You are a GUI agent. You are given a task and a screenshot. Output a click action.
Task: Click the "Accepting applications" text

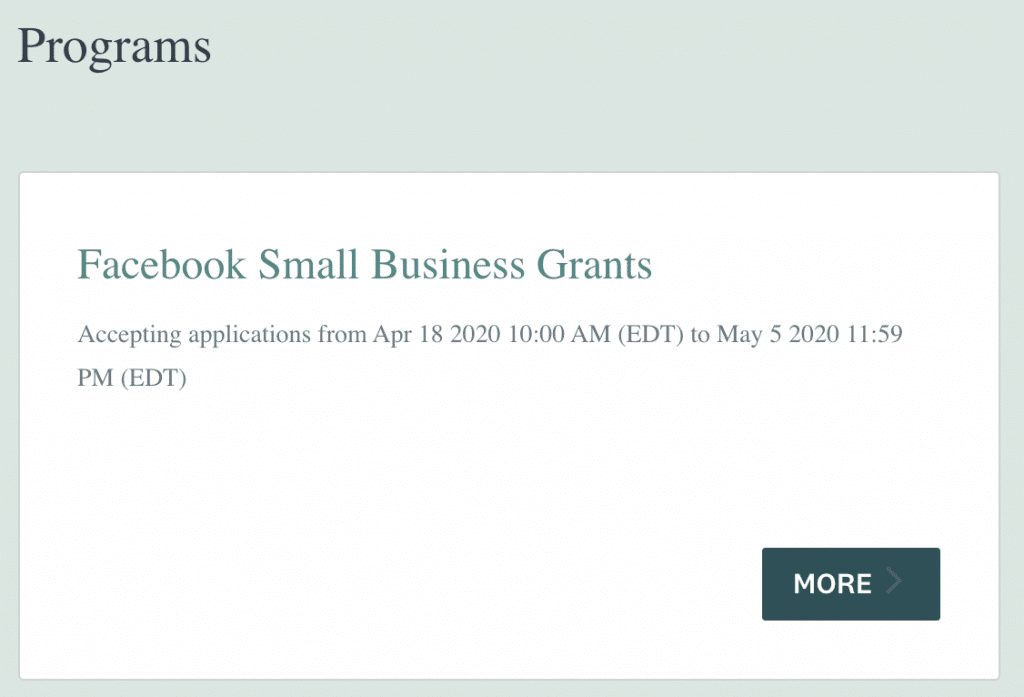[x=194, y=334]
